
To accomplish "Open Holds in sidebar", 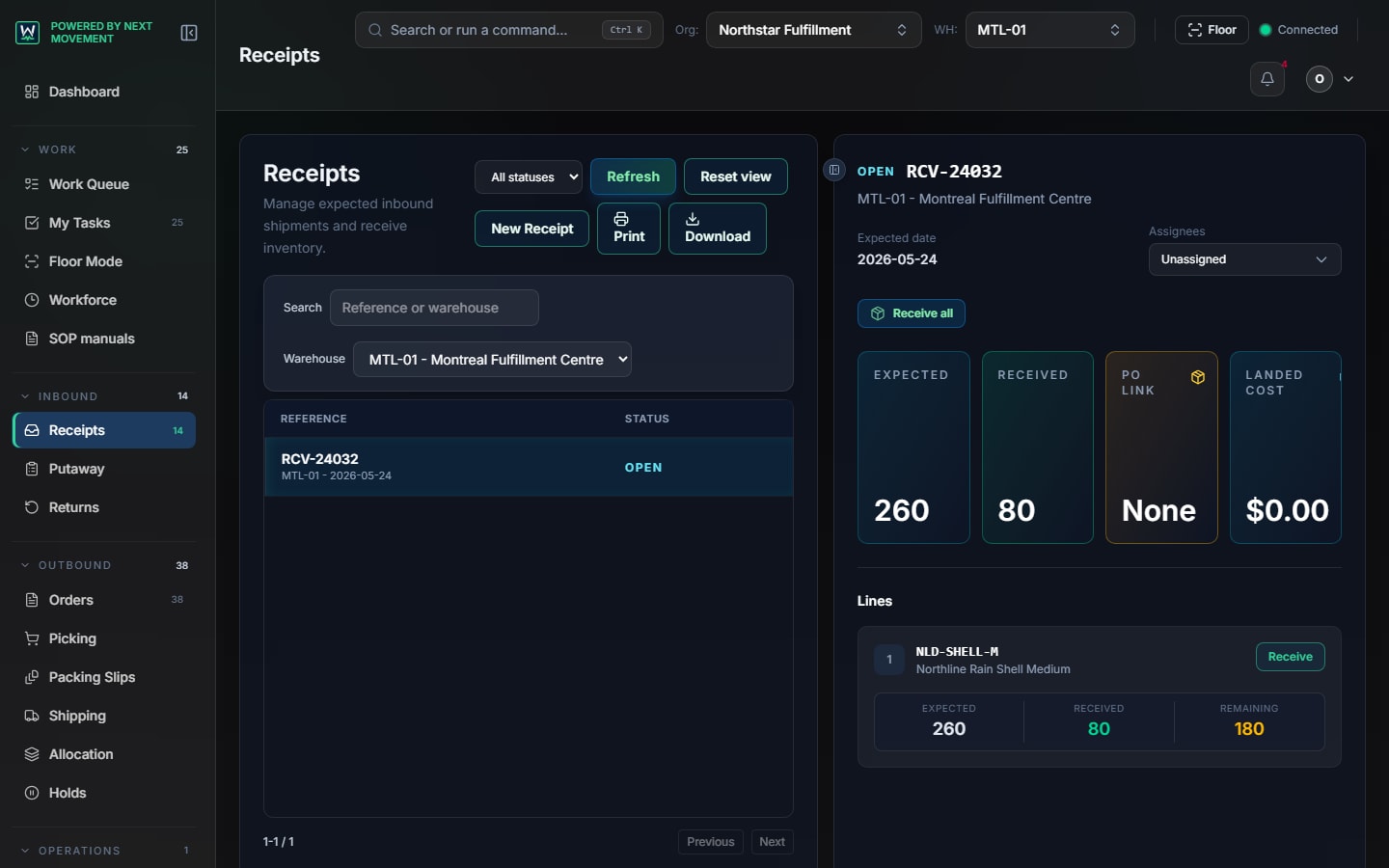I will tap(104, 793).
